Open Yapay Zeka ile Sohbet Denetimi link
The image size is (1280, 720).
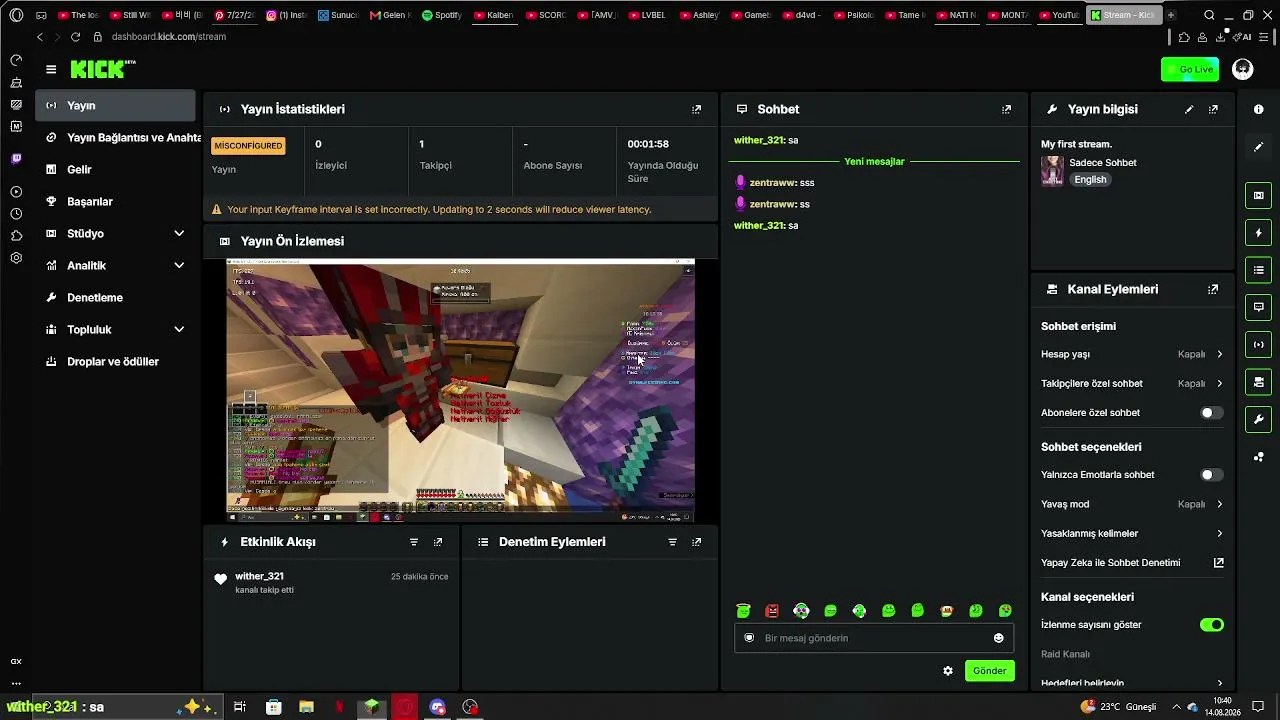click(x=1132, y=563)
